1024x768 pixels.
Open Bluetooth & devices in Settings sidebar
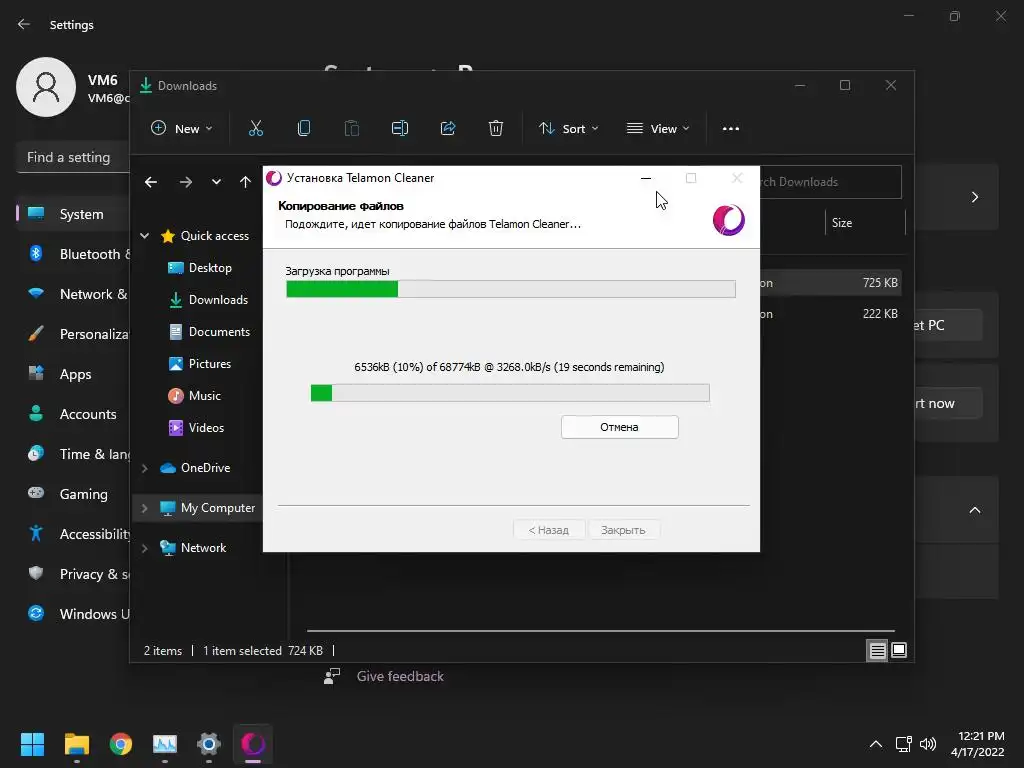point(73,254)
